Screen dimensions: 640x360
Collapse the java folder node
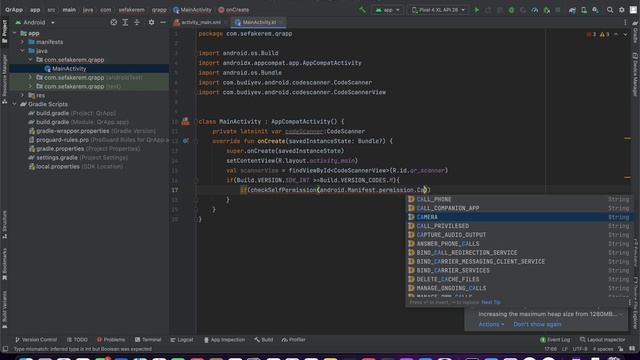click(23, 51)
